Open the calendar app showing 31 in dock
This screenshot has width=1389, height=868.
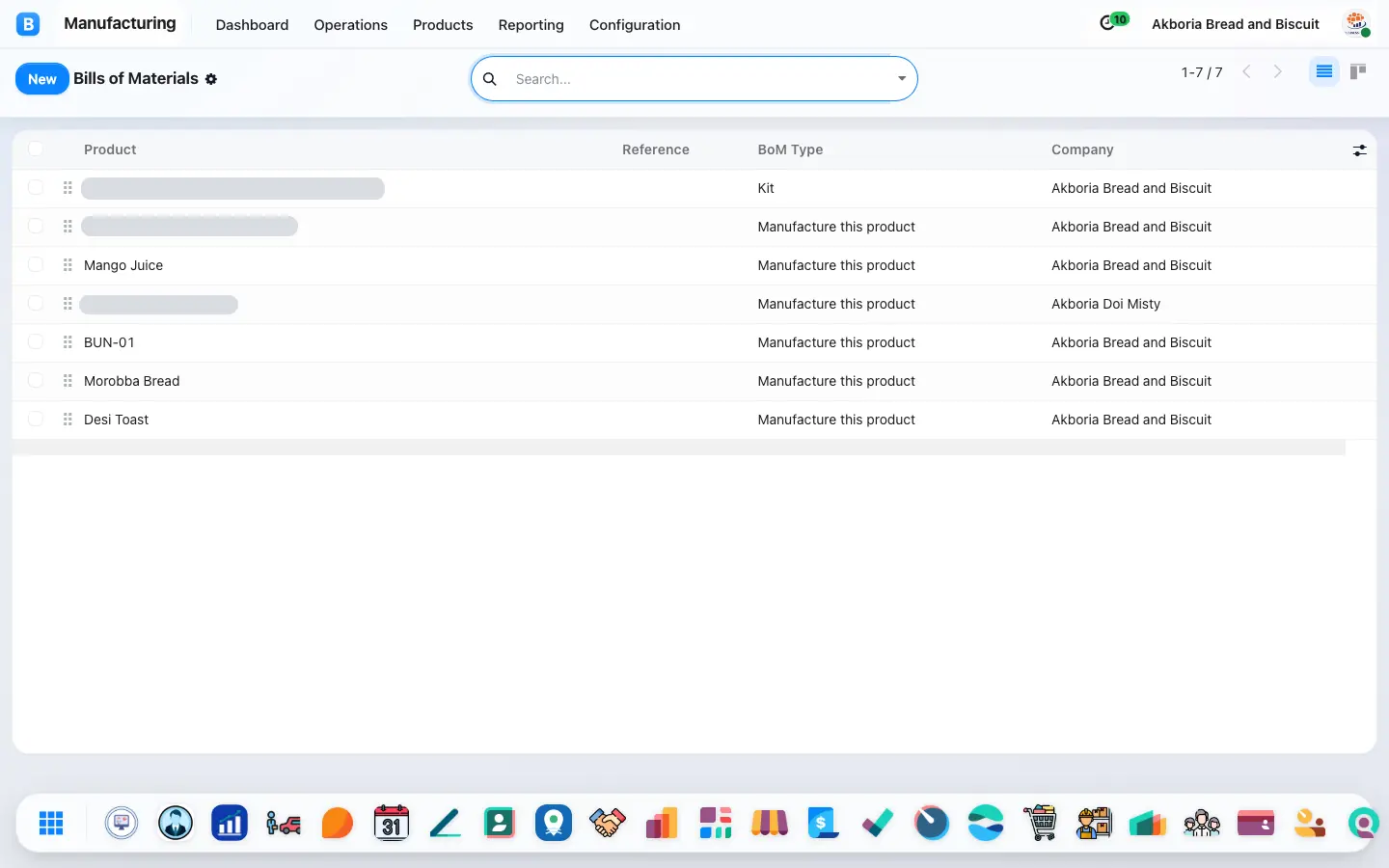coord(392,823)
